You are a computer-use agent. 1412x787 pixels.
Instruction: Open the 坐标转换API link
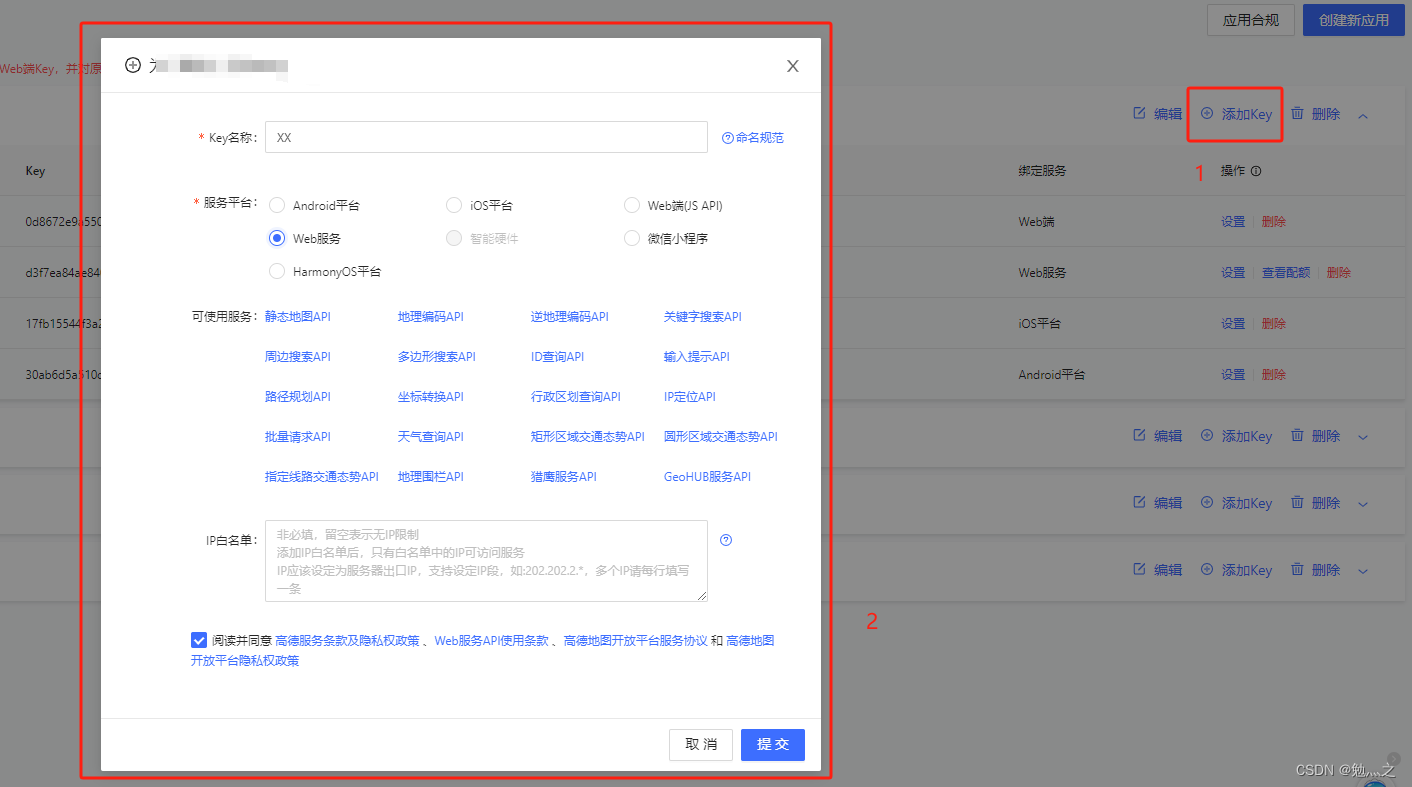pyautogui.click(x=431, y=396)
